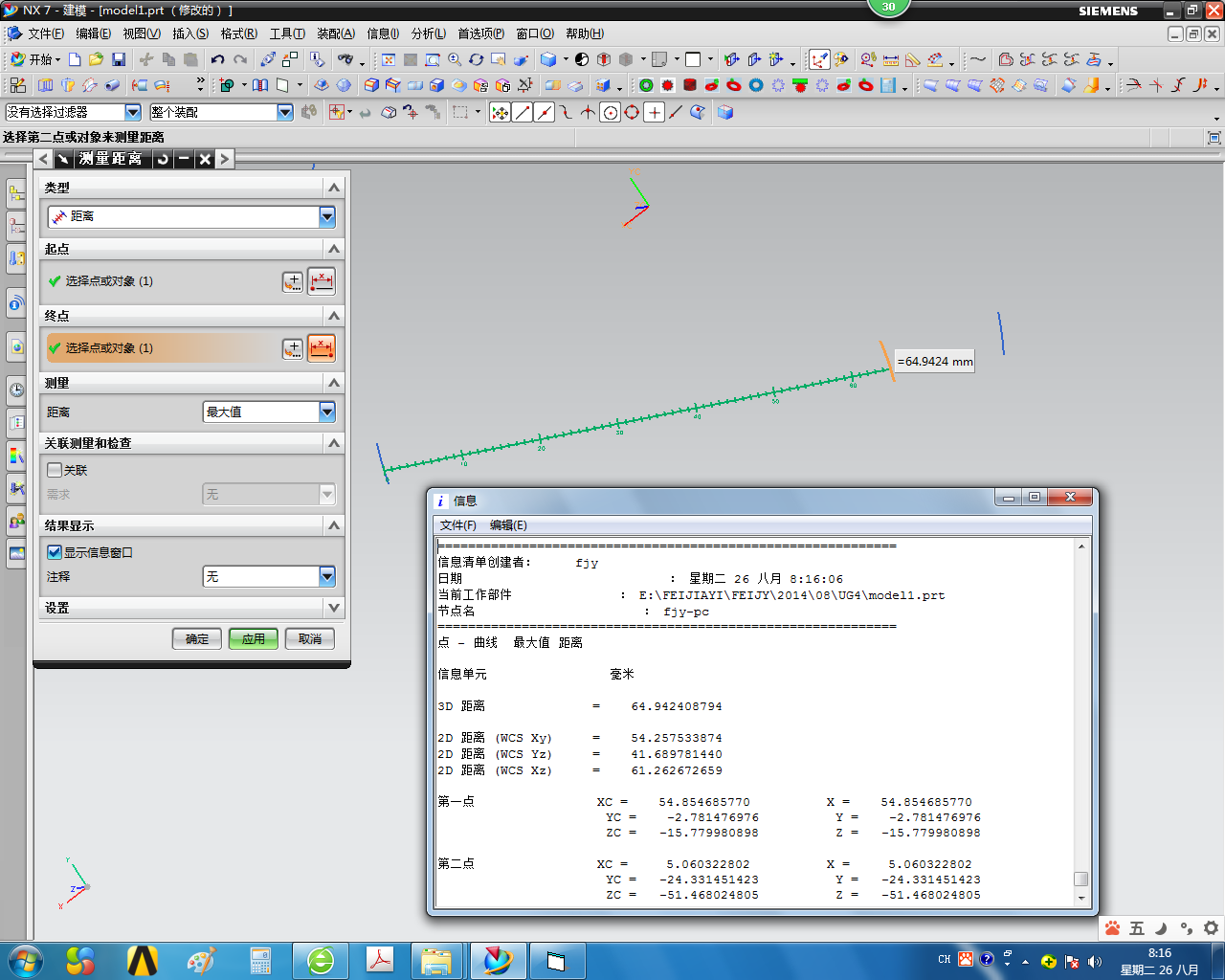Toggle the 显示信息窗口 checkbox
This screenshot has height=980, width=1225.
point(55,552)
